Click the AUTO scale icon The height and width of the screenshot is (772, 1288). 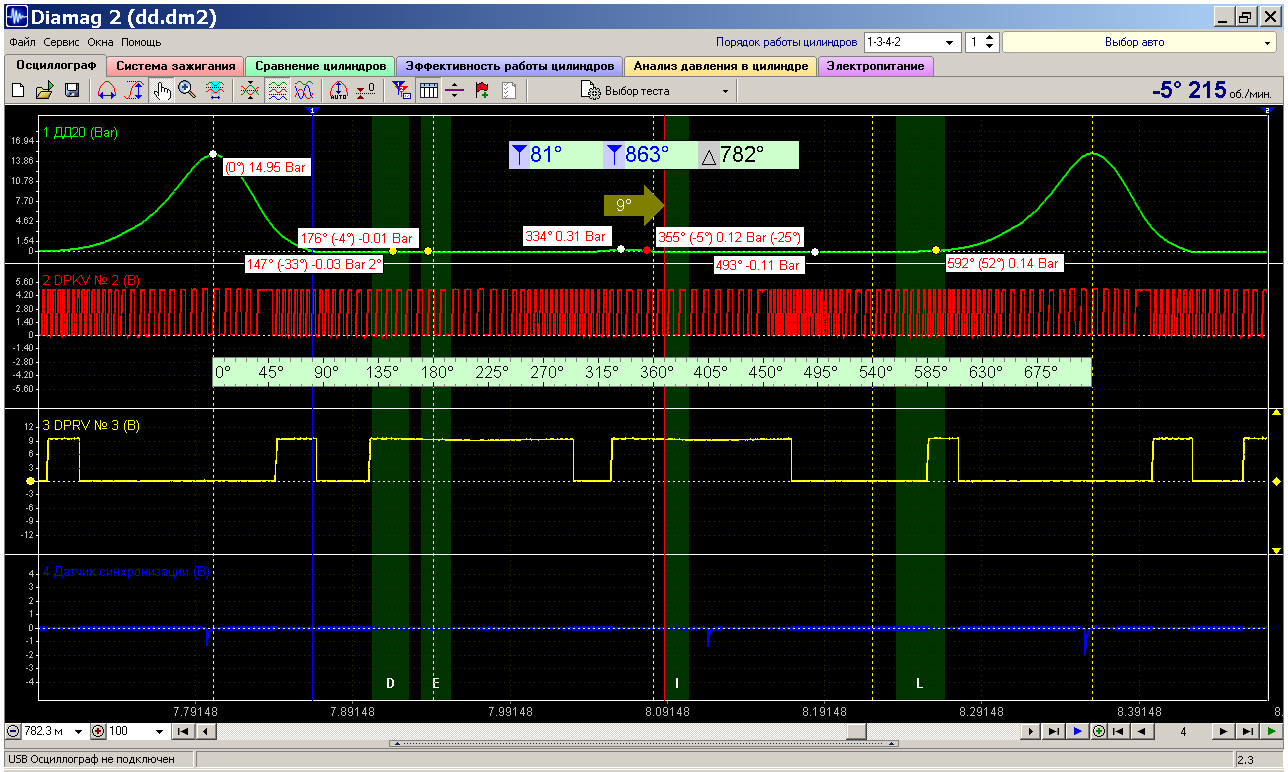coord(338,91)
